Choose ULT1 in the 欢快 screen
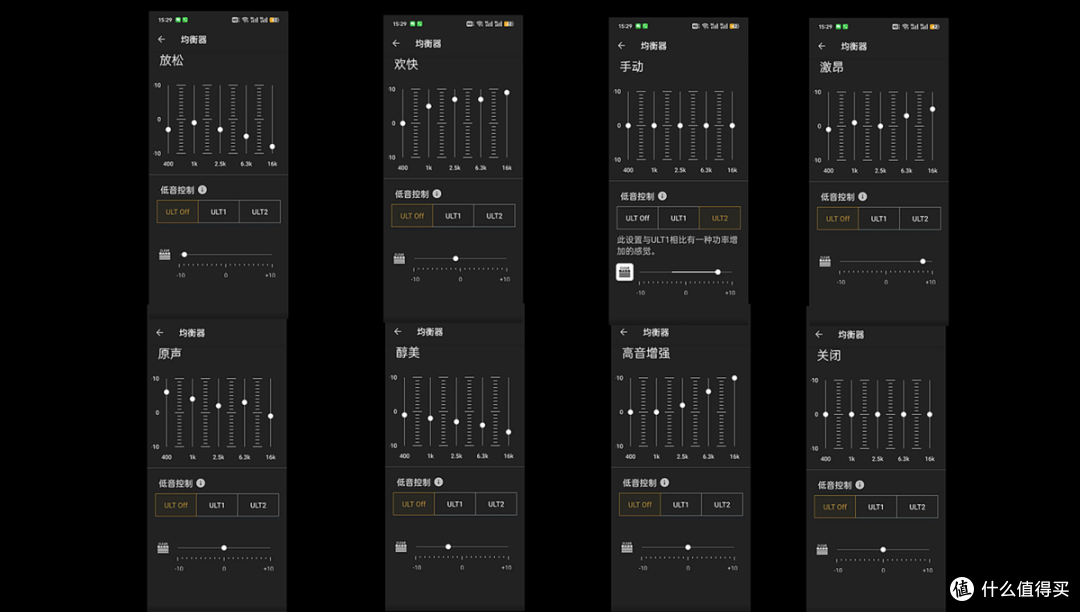Image resolution: width=1080 pixels, height=612 pixels. (x=453, y=216)
